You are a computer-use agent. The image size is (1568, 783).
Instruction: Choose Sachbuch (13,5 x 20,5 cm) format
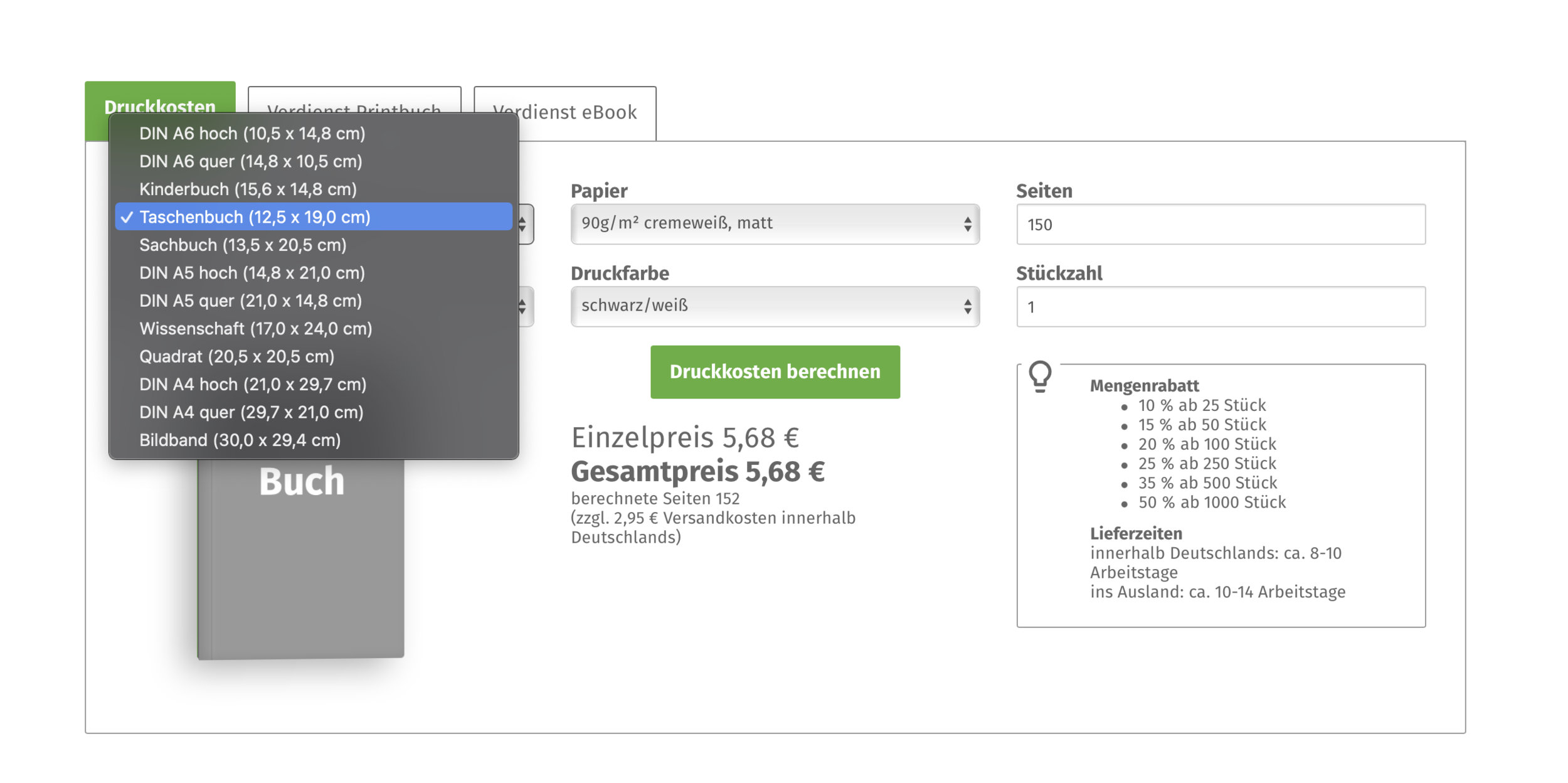click(x=314, y=245)
